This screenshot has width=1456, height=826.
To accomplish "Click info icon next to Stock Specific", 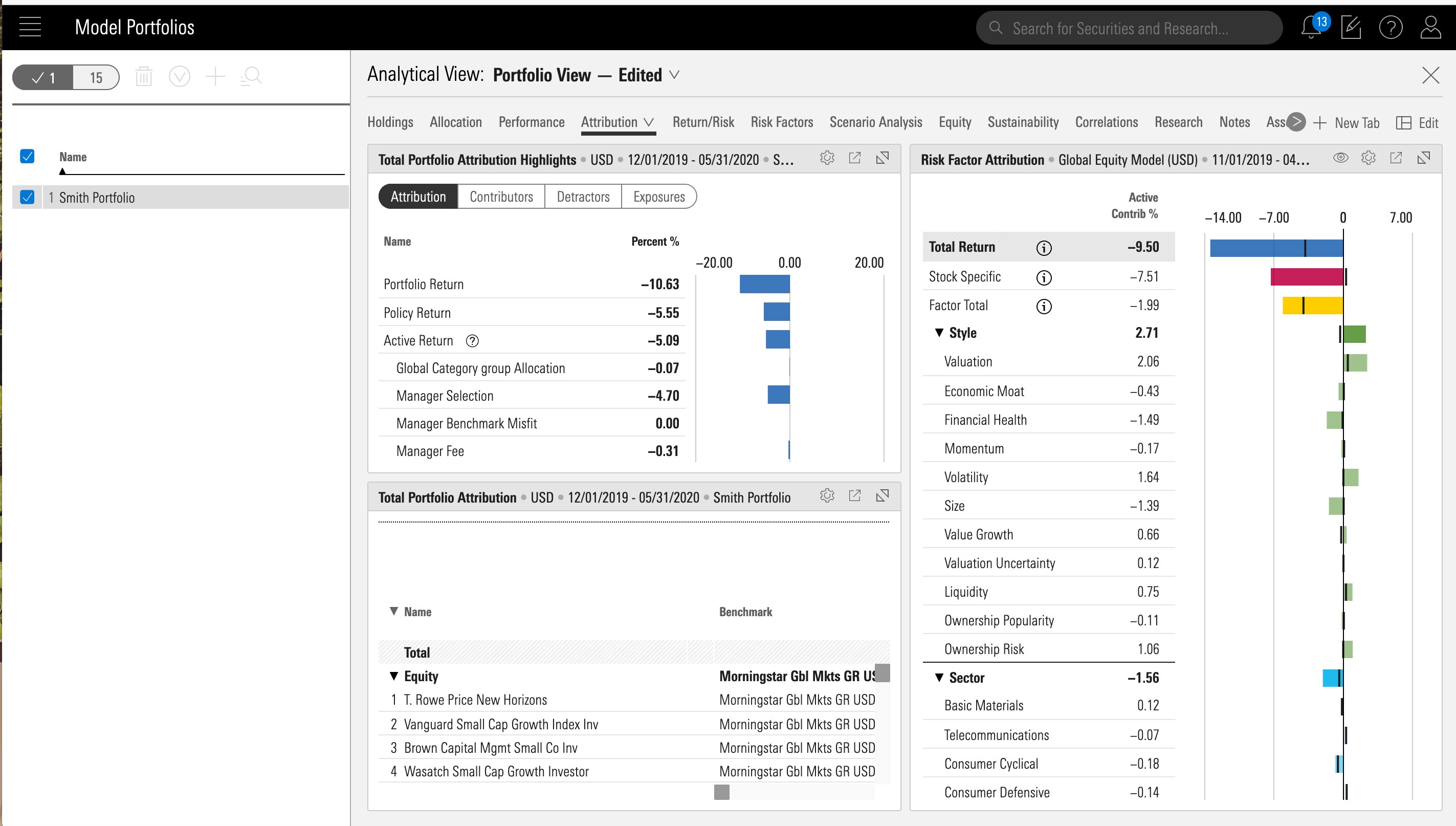I will click(x=1044, y=277).
